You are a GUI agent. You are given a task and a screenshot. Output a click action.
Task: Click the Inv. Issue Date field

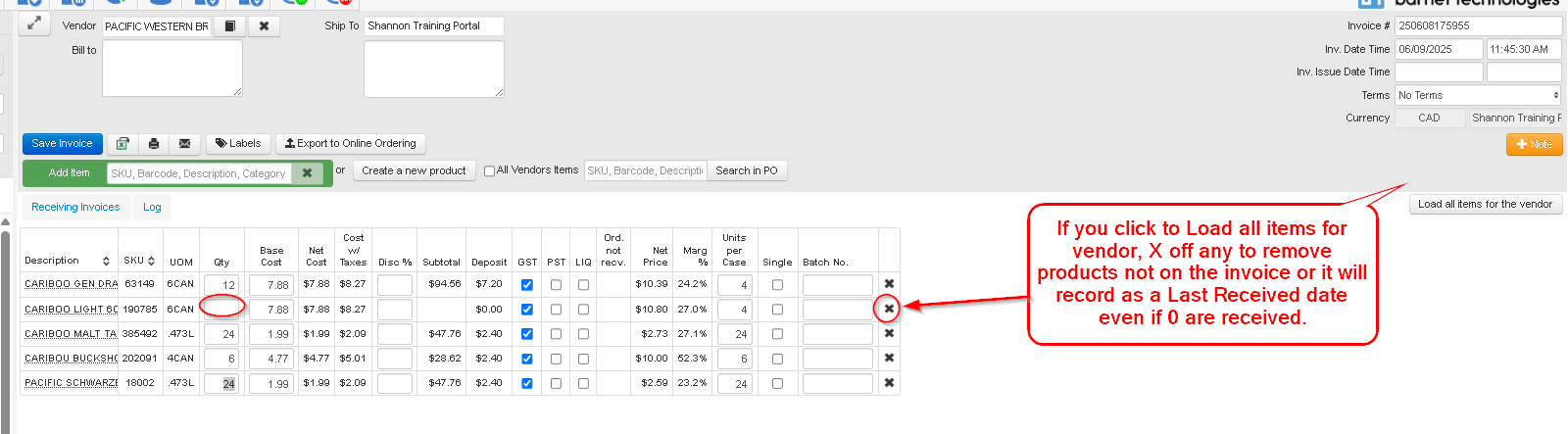tap(1439, 72)
